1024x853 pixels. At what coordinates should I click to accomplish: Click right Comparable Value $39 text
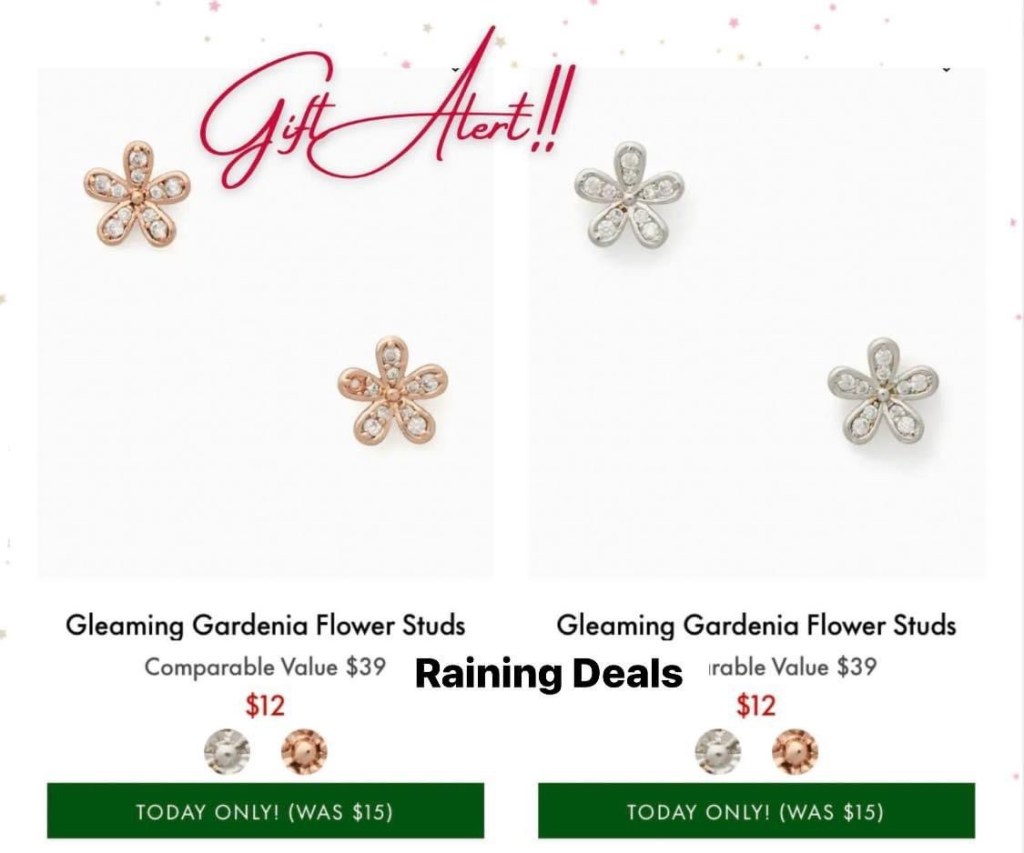[x=790, y=668]
